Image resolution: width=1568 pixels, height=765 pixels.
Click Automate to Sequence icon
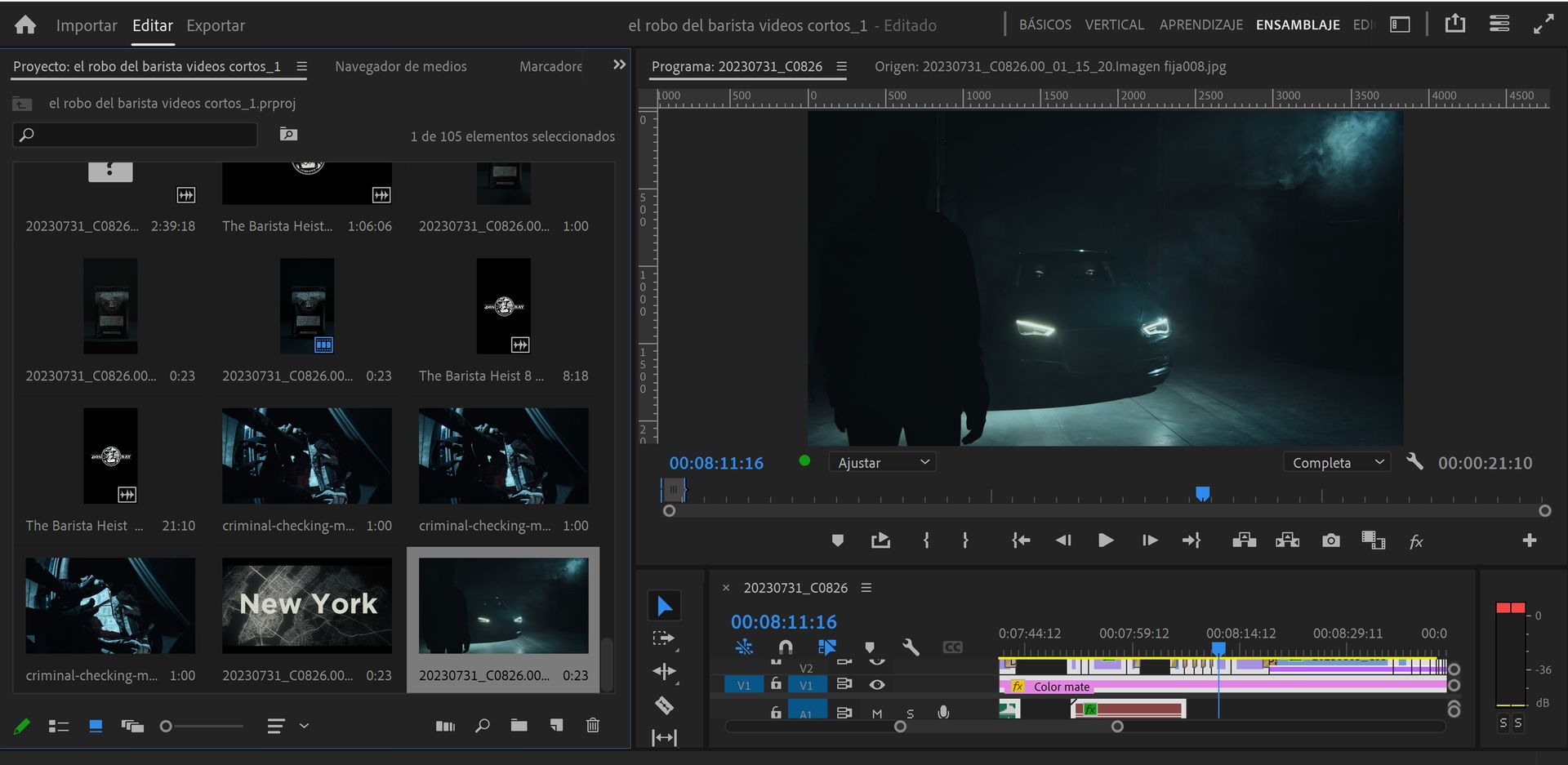445,726
